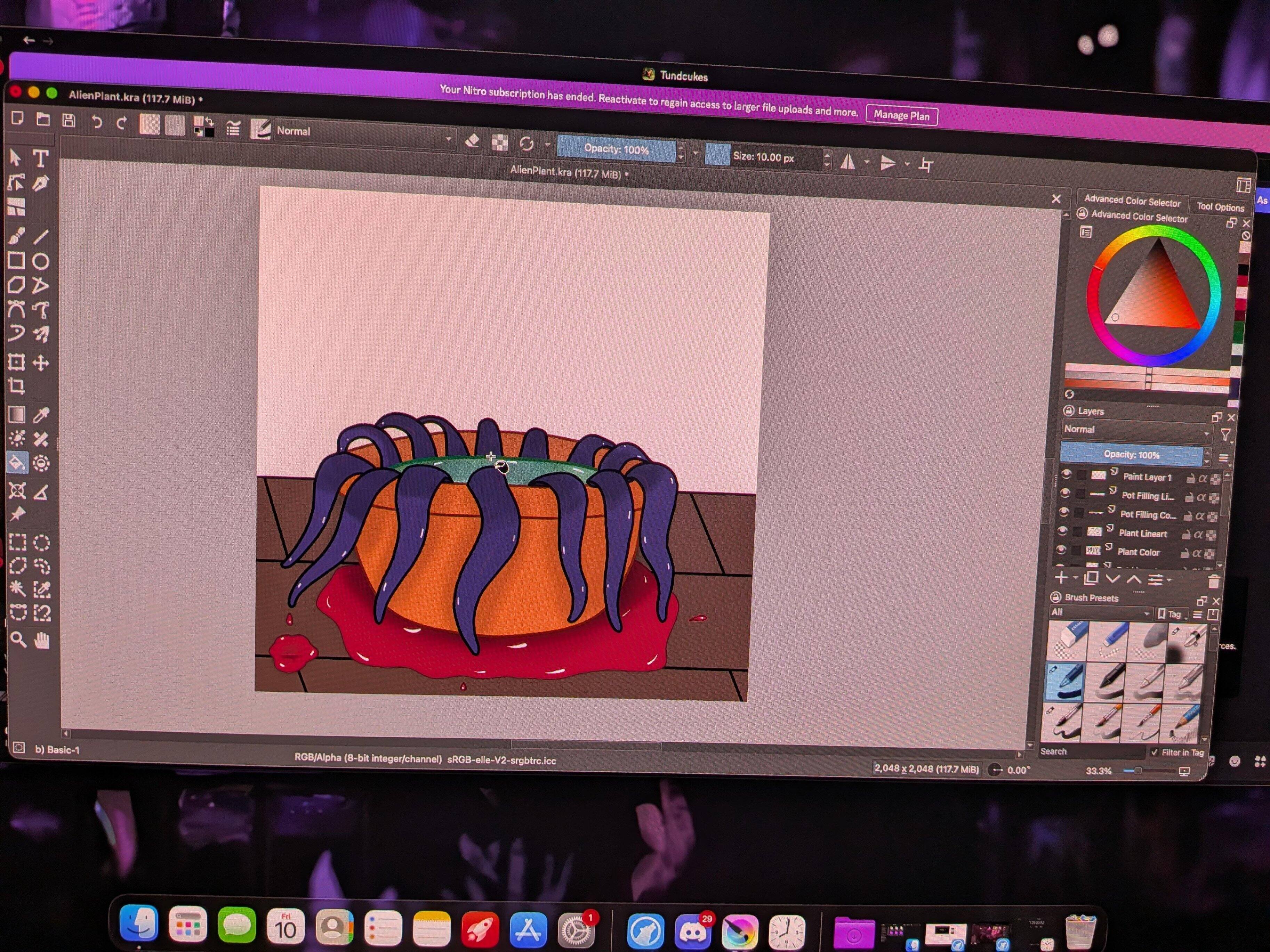Select the Assistant tool
Viewport: 1270px width, 952px height.
(x=17, y=491)
